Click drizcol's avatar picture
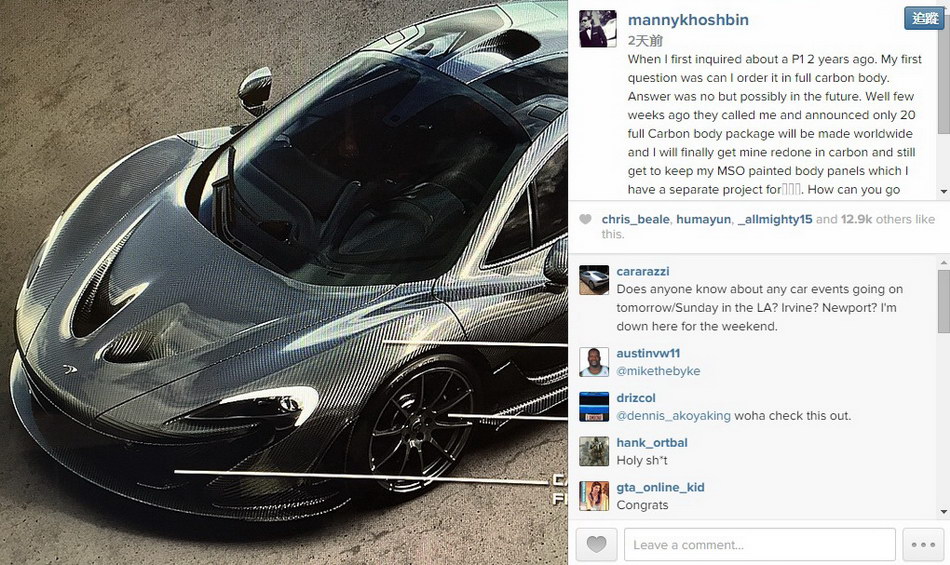 pyautogui.click(x=594, y=406)
